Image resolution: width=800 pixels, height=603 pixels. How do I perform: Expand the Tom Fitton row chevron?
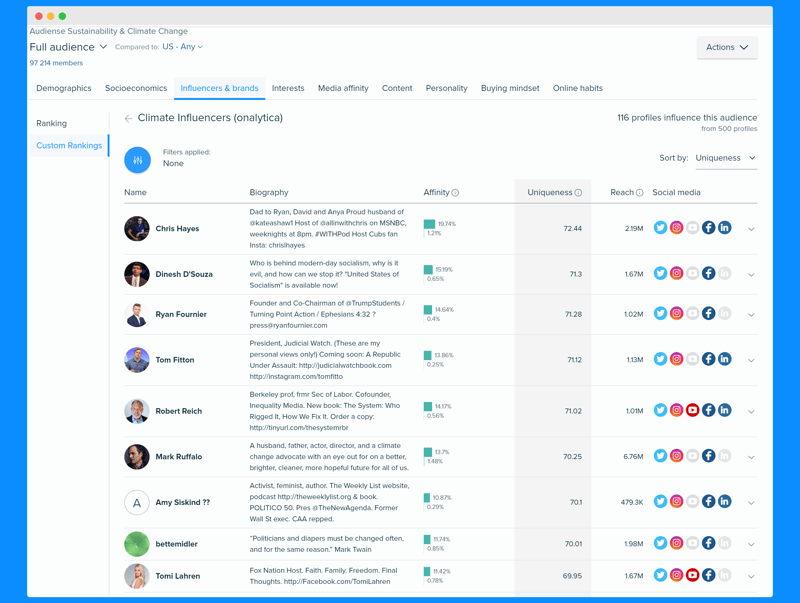751,360
